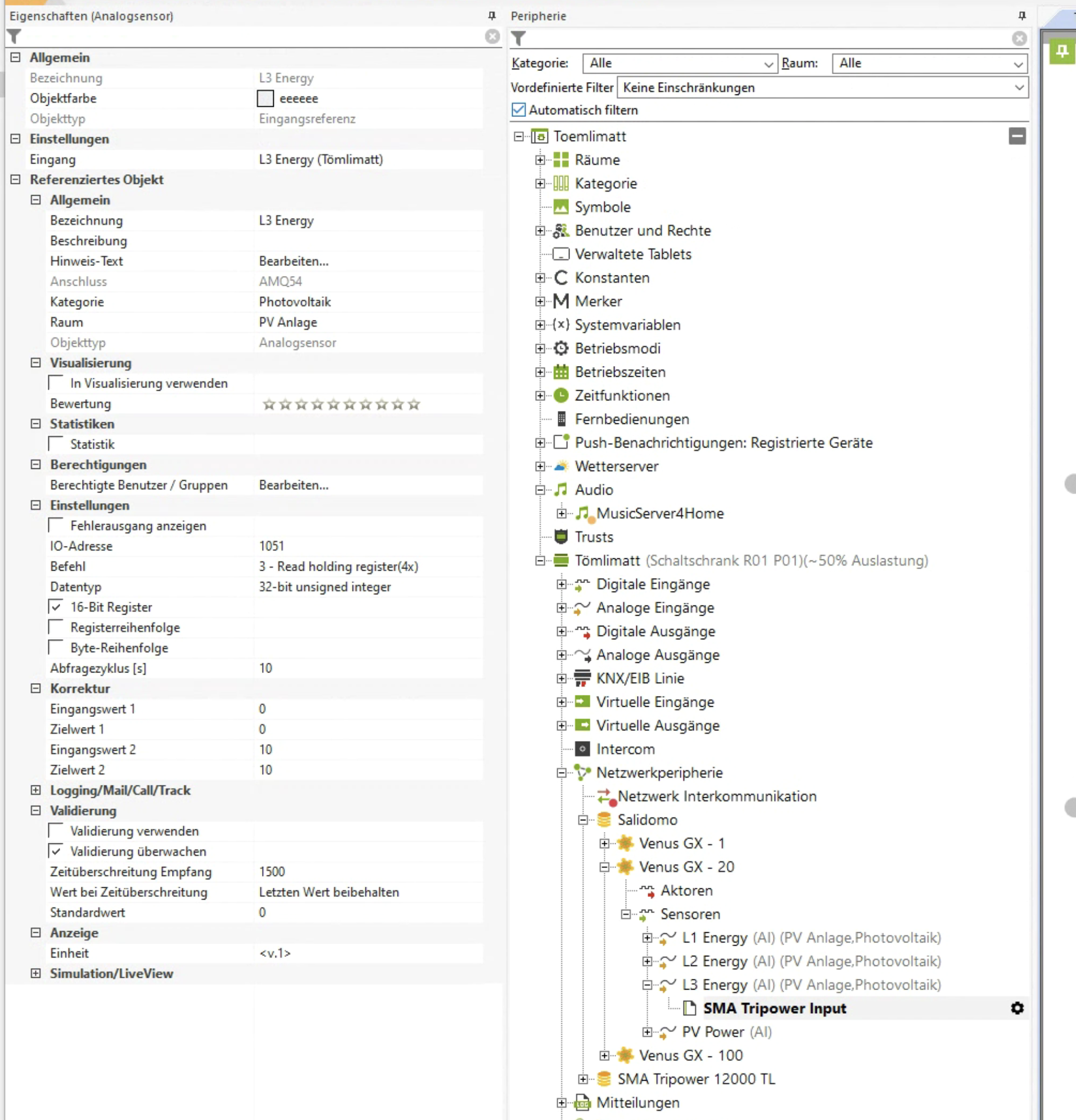The width and height of the screenshot is (1076, 1120).
Task: Click Bearbeiten... for Berechtigte Benutzer / Gruppen
Action: click(x=293, y=485)
